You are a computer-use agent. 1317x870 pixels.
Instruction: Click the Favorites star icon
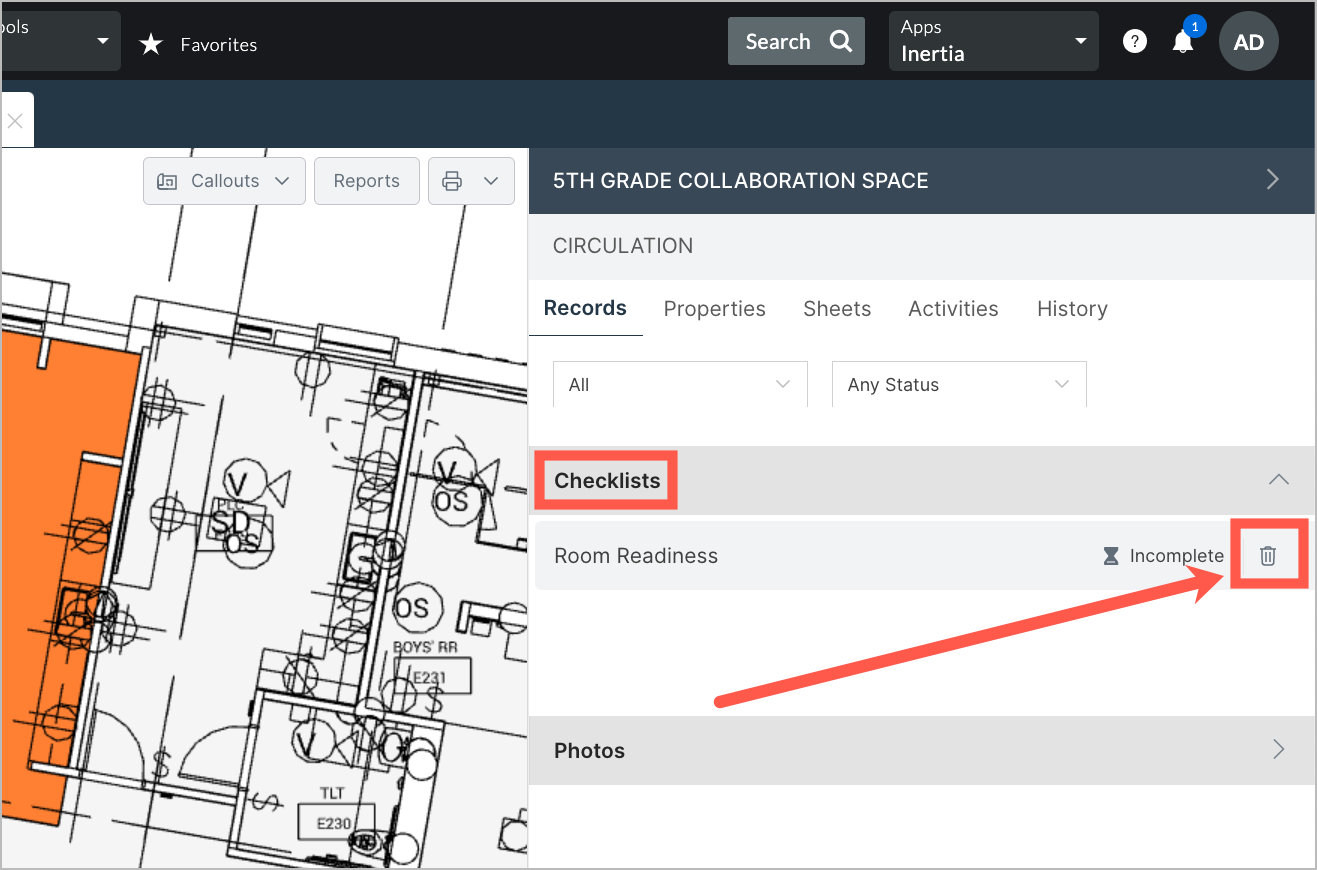[151, 44]
